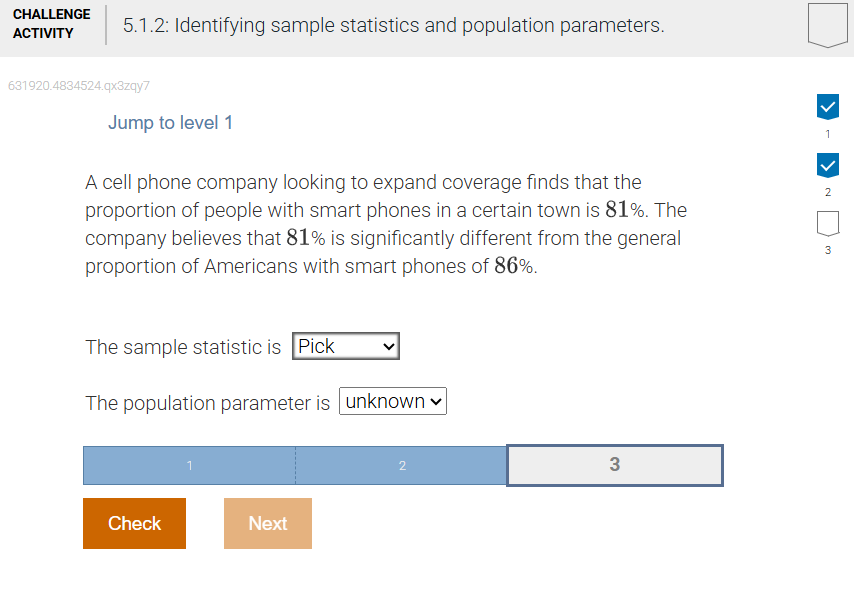Click the number 3 label below the empty checkbox
Screen dimensions: 854x589
point(827,249)
